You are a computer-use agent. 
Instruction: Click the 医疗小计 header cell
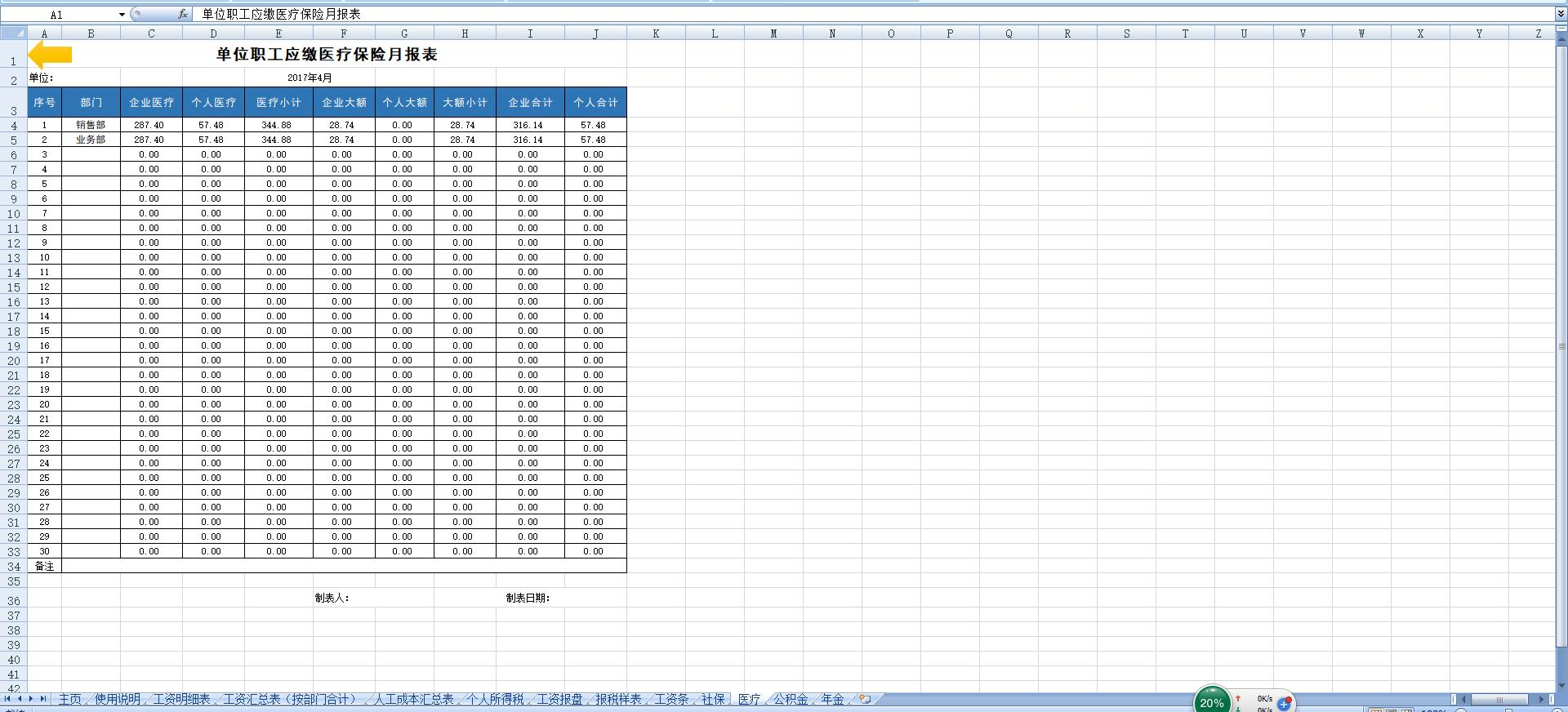coord(278,102)
